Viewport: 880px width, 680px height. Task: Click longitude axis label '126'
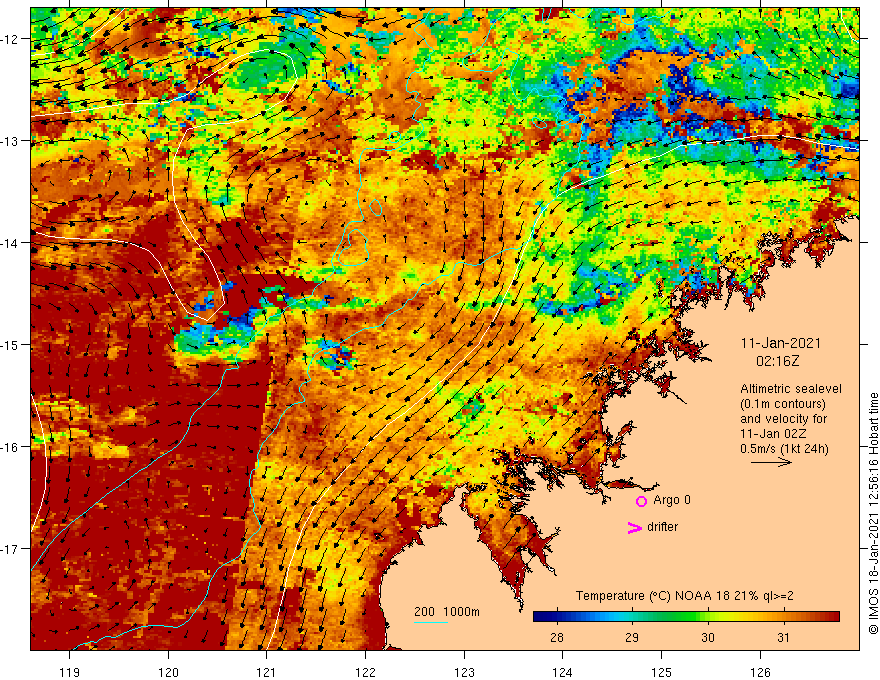(x=760, y=672)
